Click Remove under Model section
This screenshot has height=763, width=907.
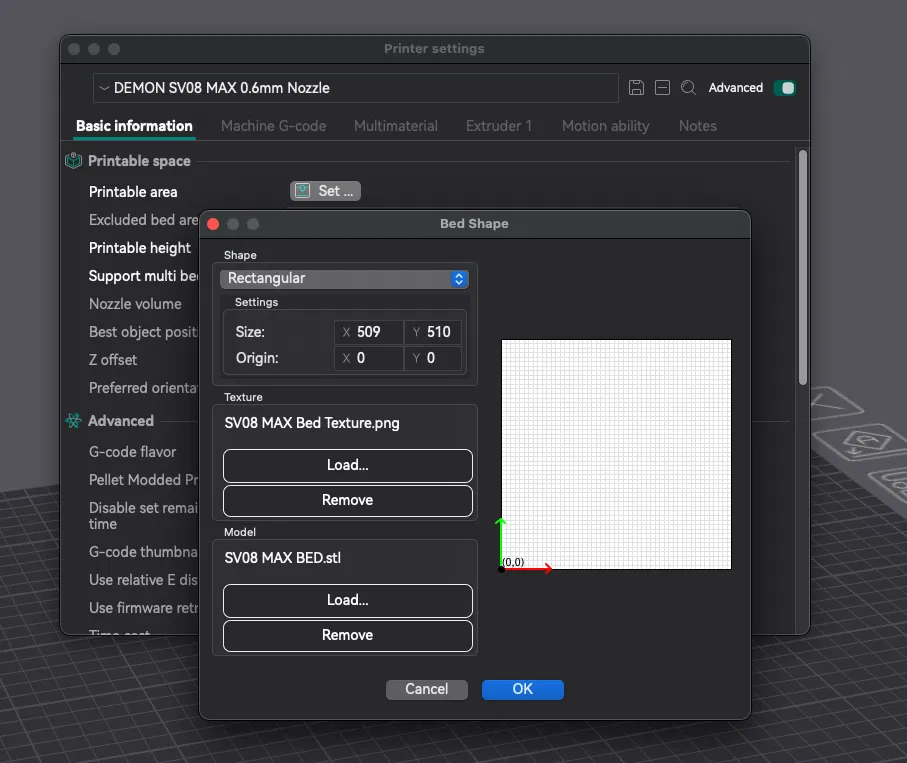(x=348, y=635)
